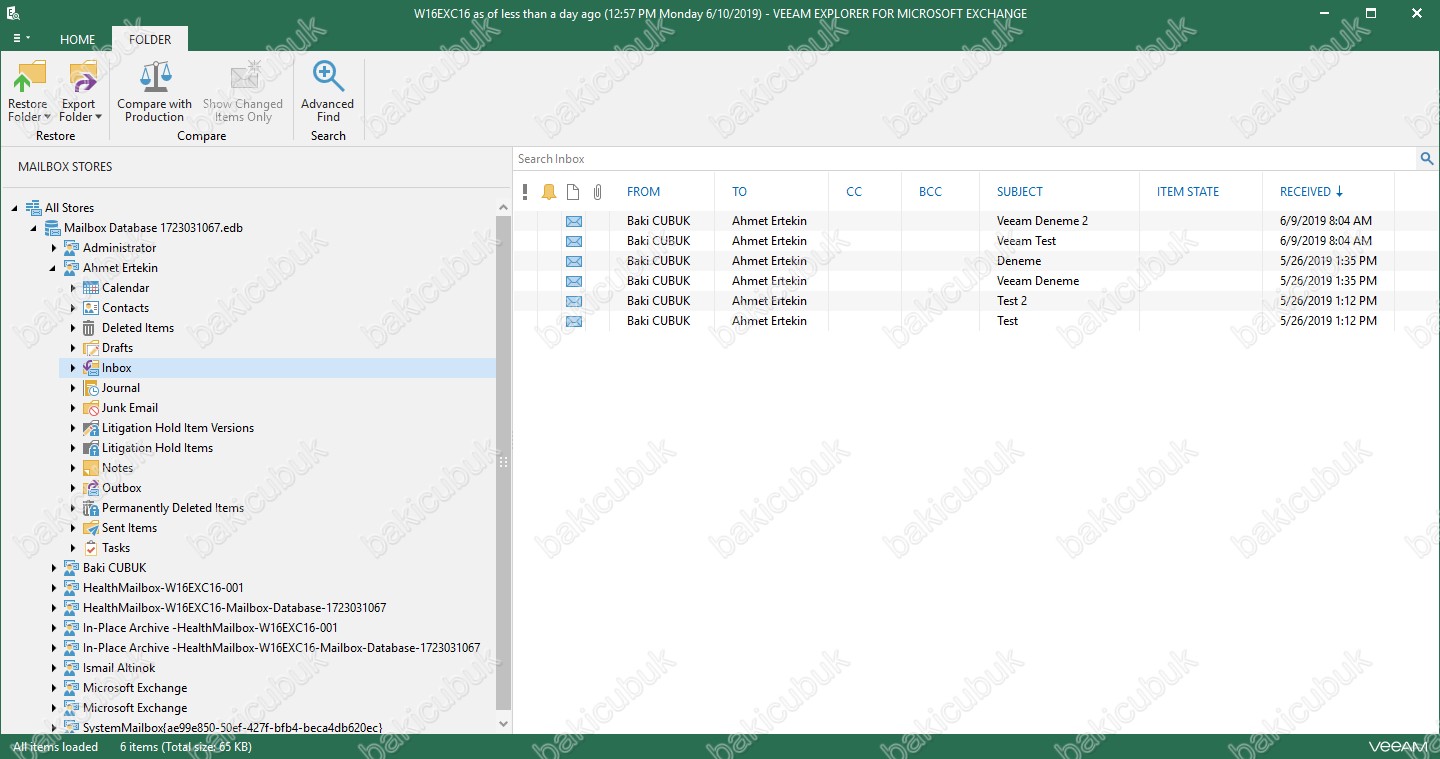Toggle RECEIVED column sort order
This screenshot has width=1440, height=759.
coord(1311,192)
